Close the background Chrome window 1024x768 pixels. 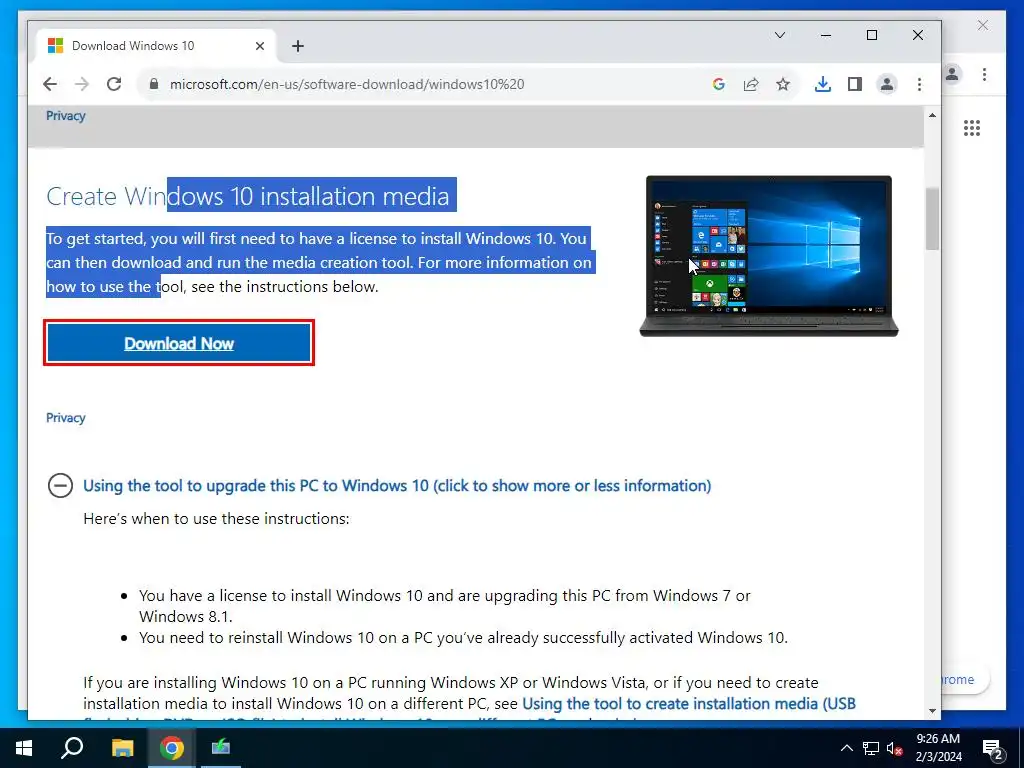point(983,25)
